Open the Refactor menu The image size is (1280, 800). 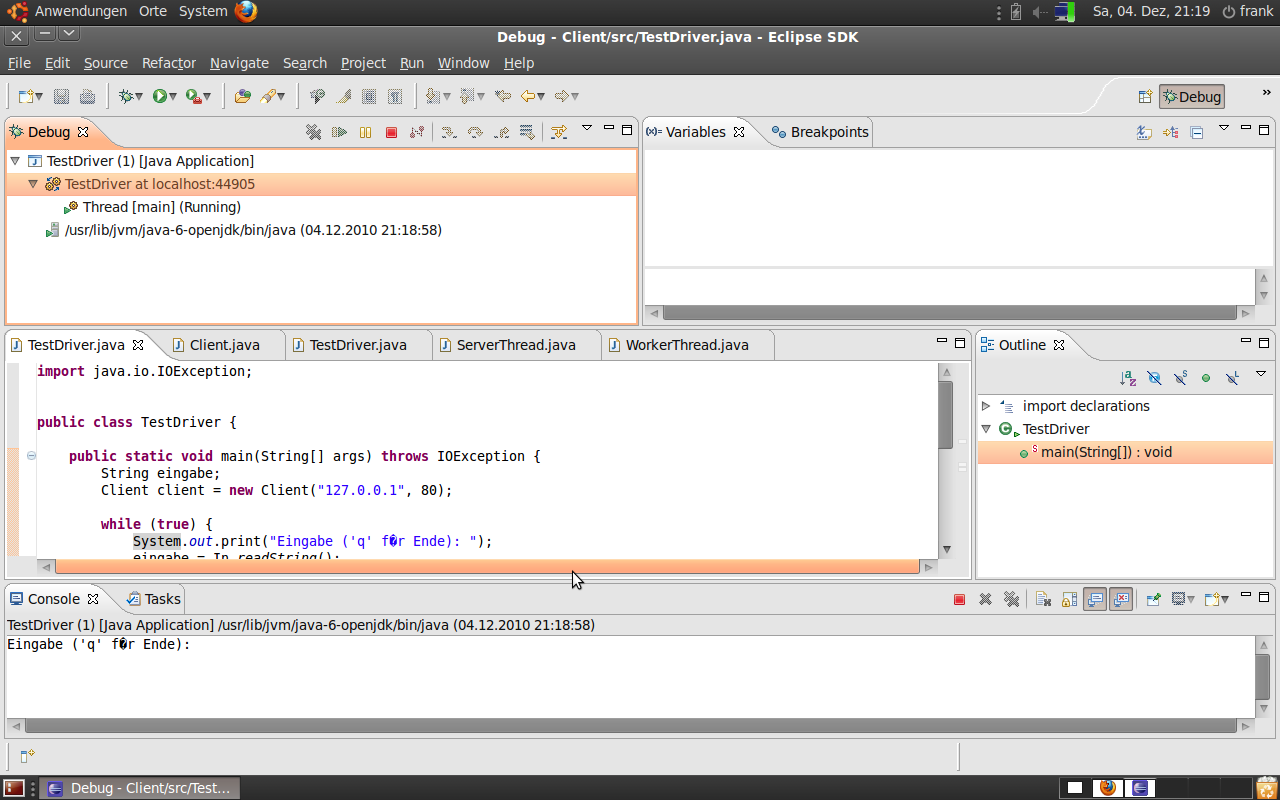(x=169, y=62)
